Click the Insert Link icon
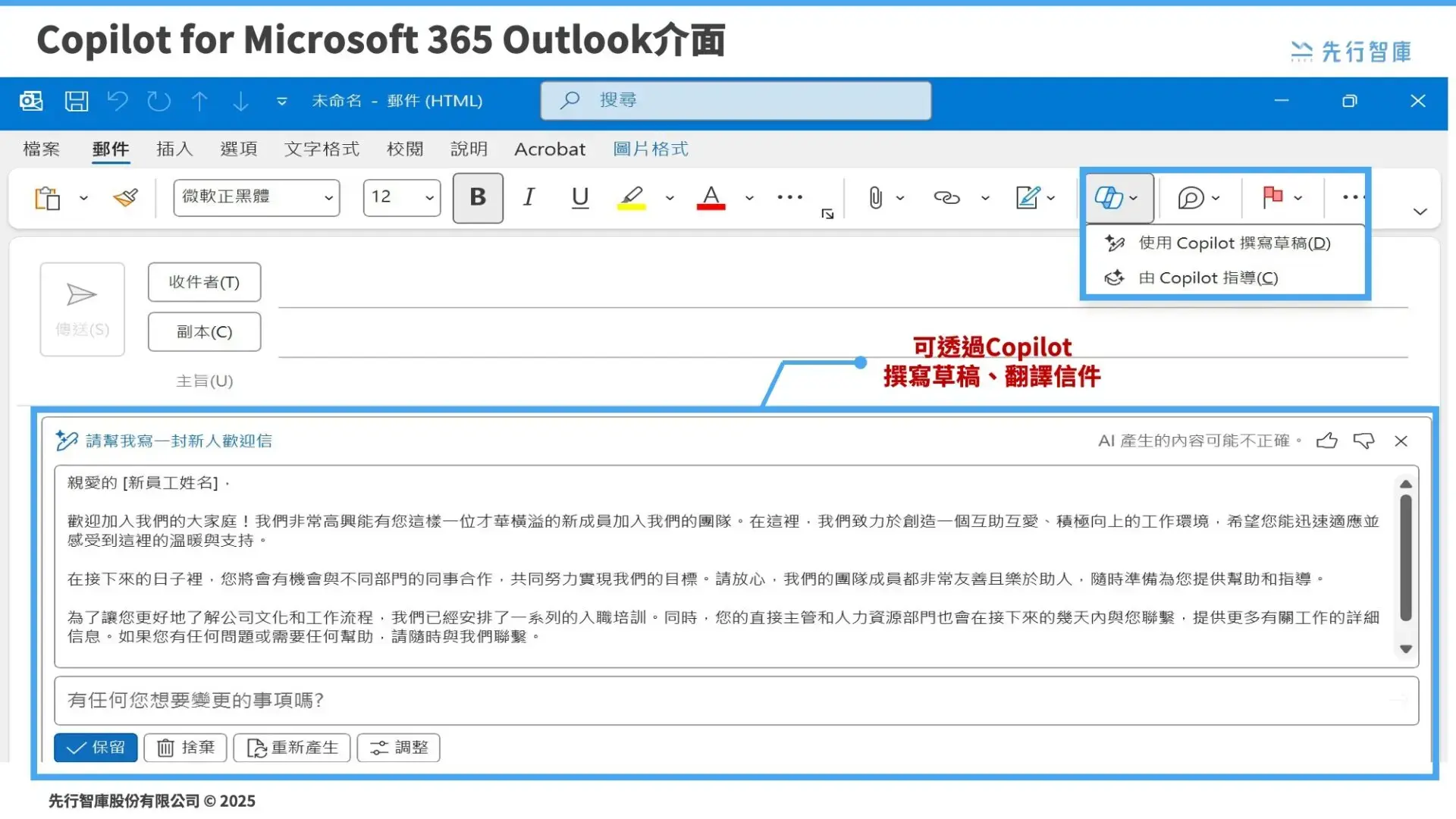The width and height of the screenshot is (1456, 819). coord(946,198)
